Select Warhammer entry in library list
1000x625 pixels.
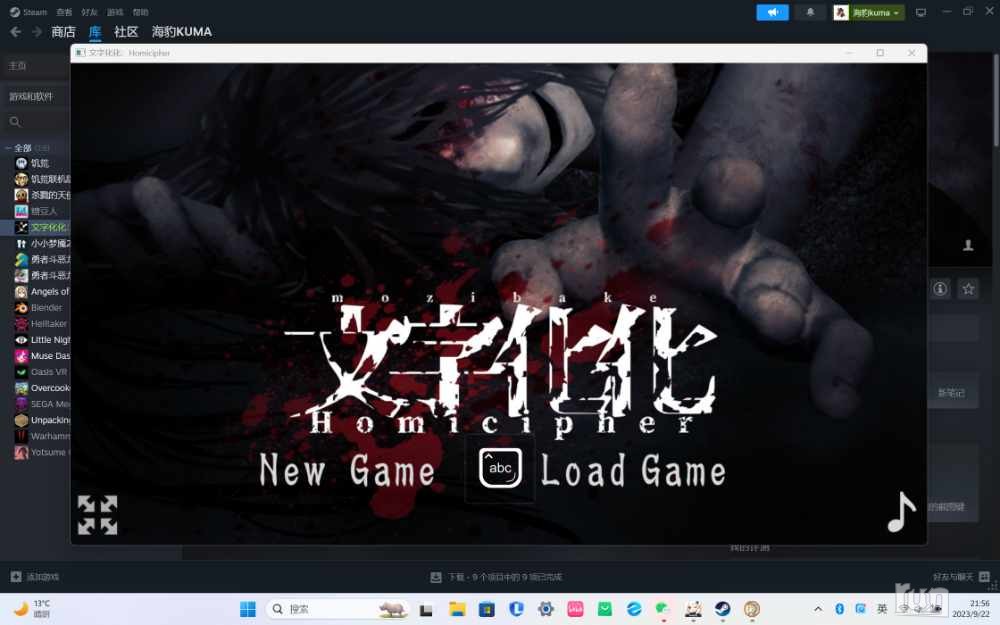pyautogui.click(x=42, y=436)
